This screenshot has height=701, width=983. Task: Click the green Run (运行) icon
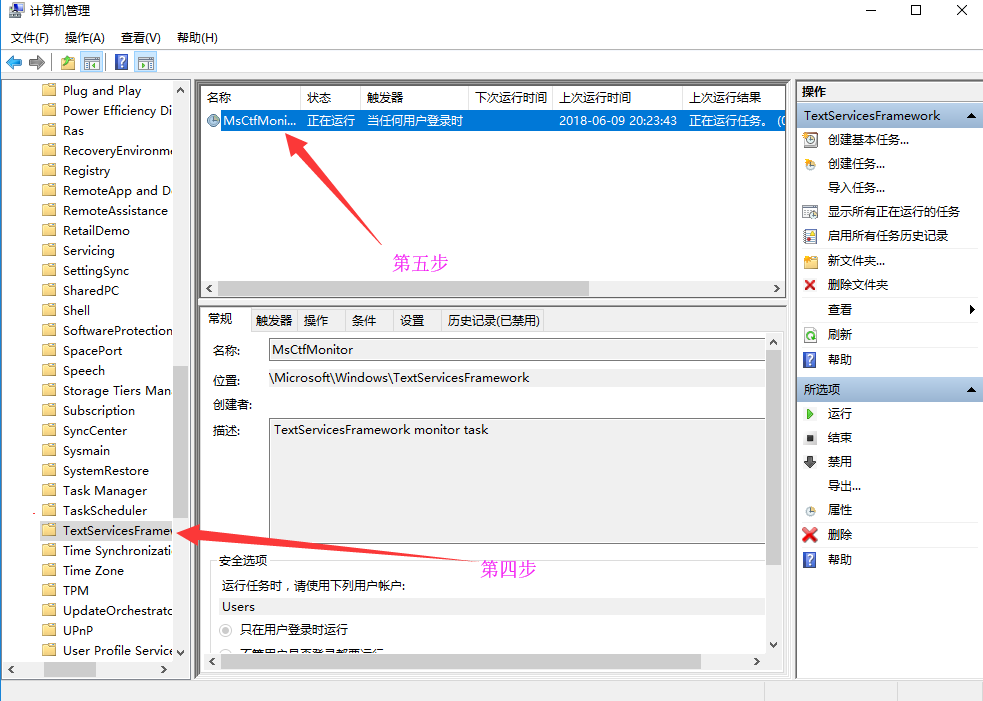[x=810, y=414]
